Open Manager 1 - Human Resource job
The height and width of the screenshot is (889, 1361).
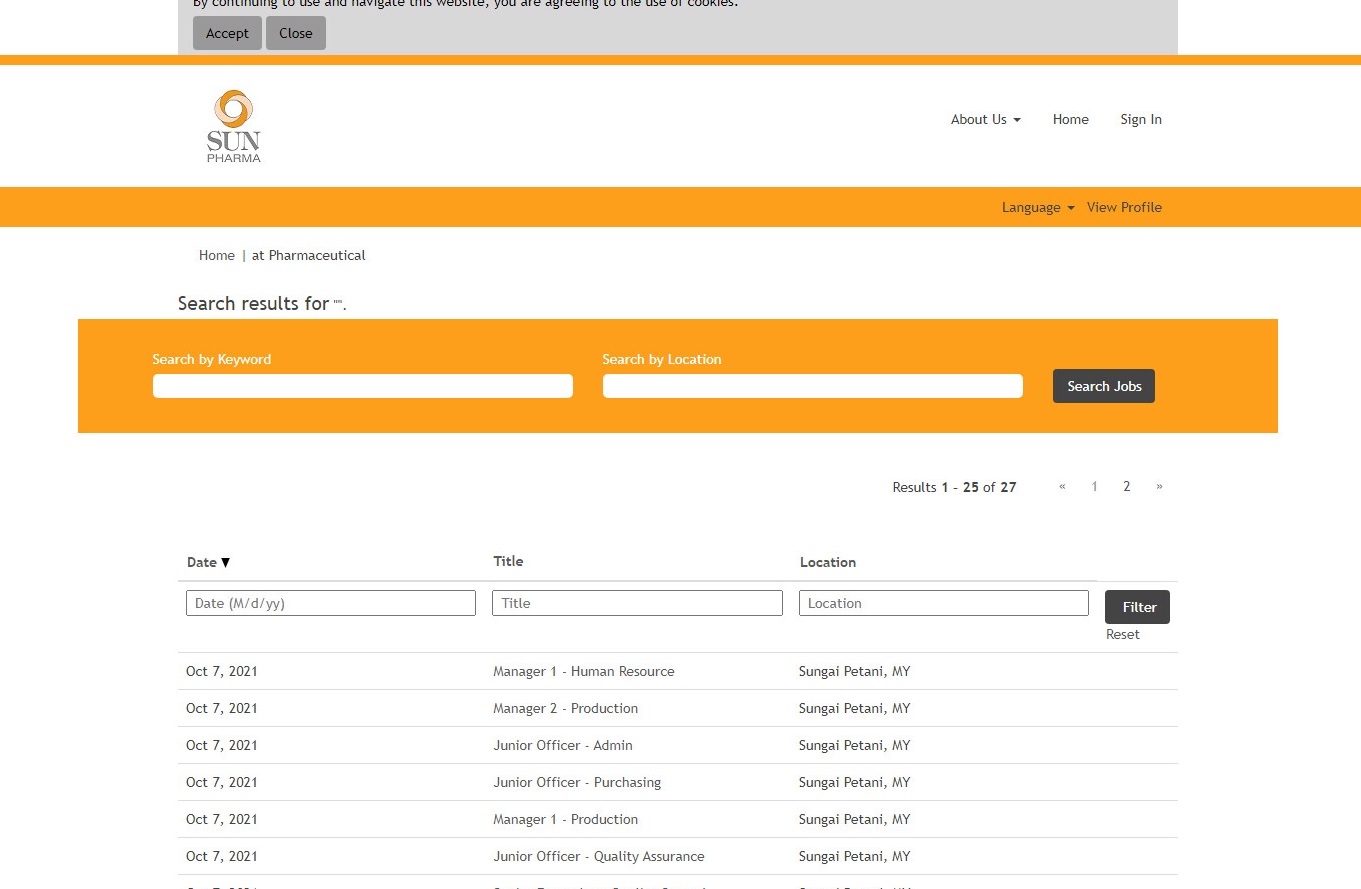pos(583,671)
